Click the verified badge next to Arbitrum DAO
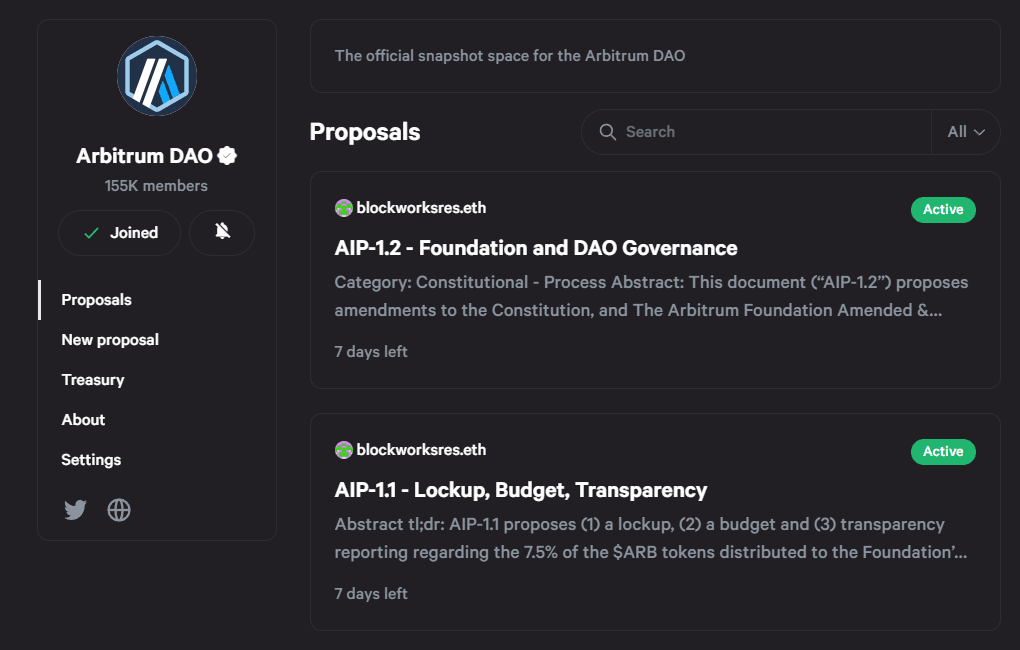The image size is (1020, 650). point(227,156)
